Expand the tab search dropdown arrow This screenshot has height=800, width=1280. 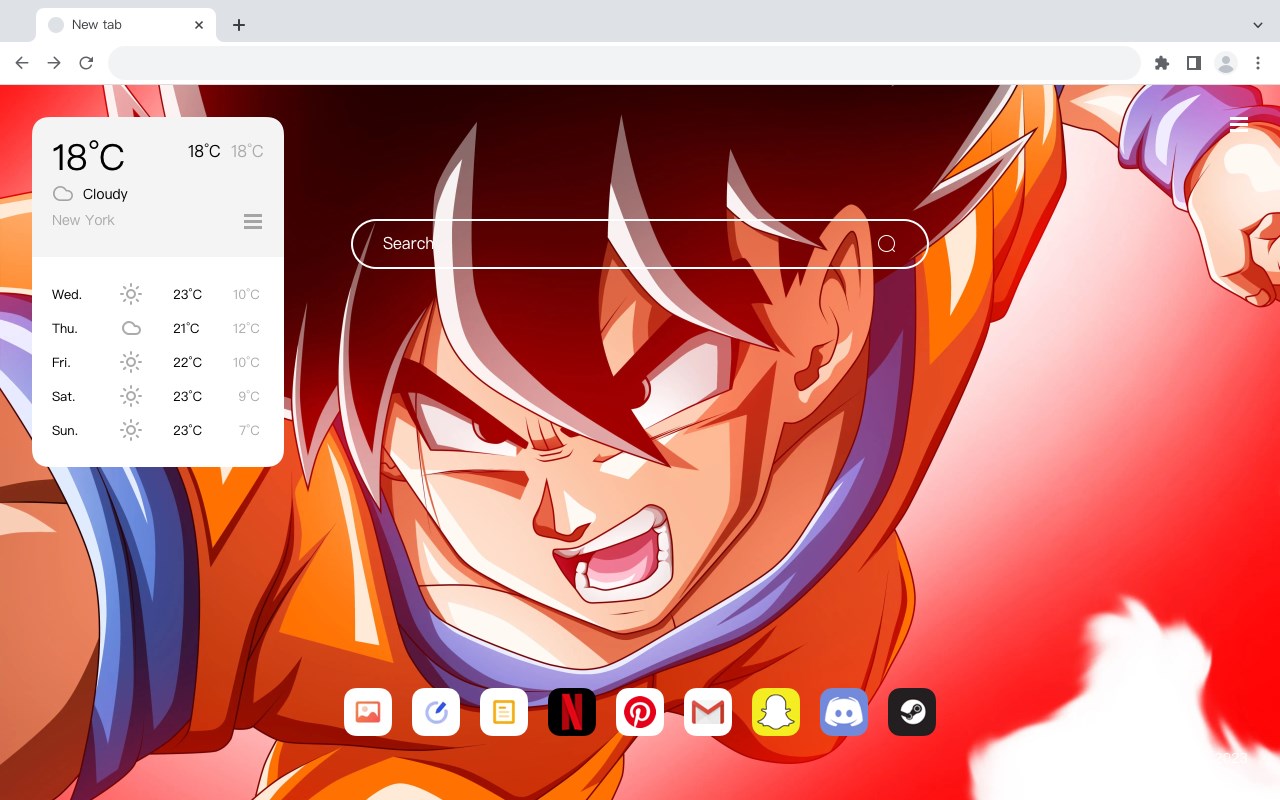click(1258, 25)
